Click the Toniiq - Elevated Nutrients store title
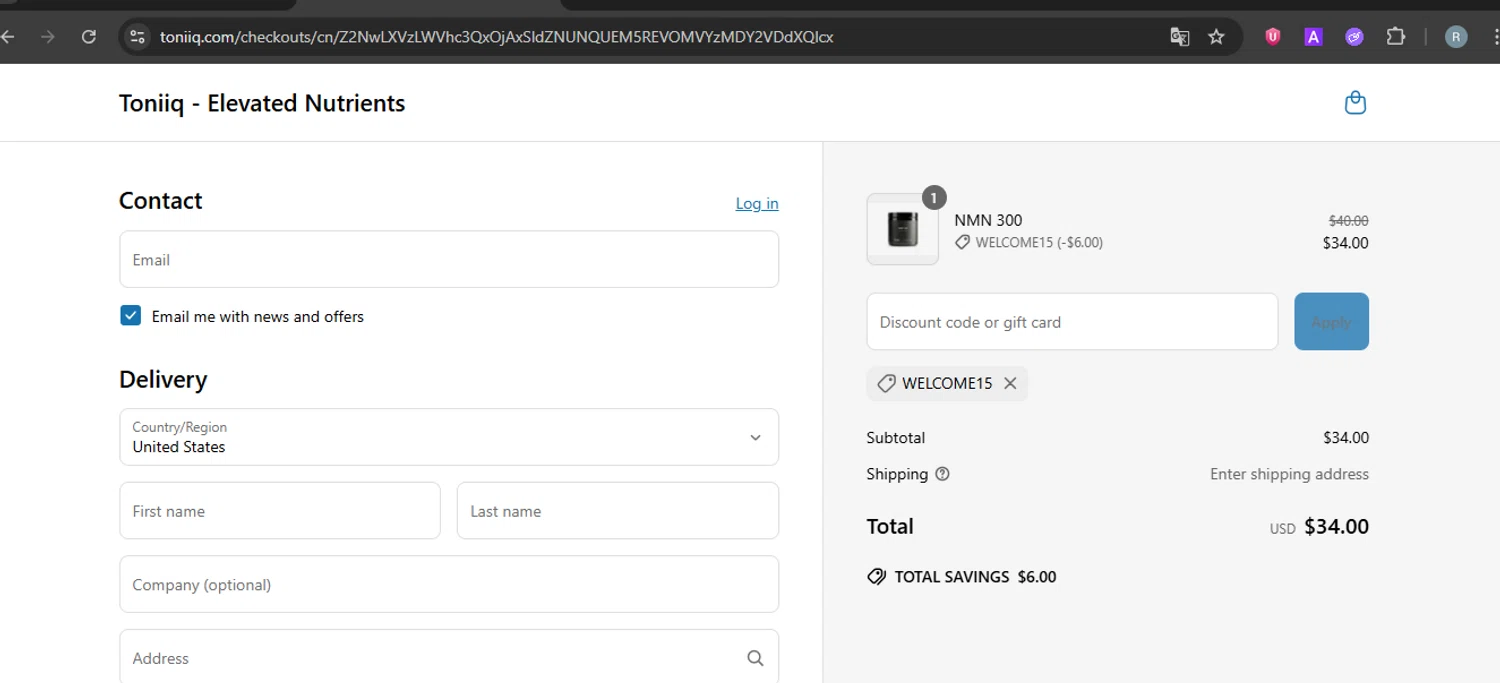Screen dimensions: 1500x683 pos(262,103)
